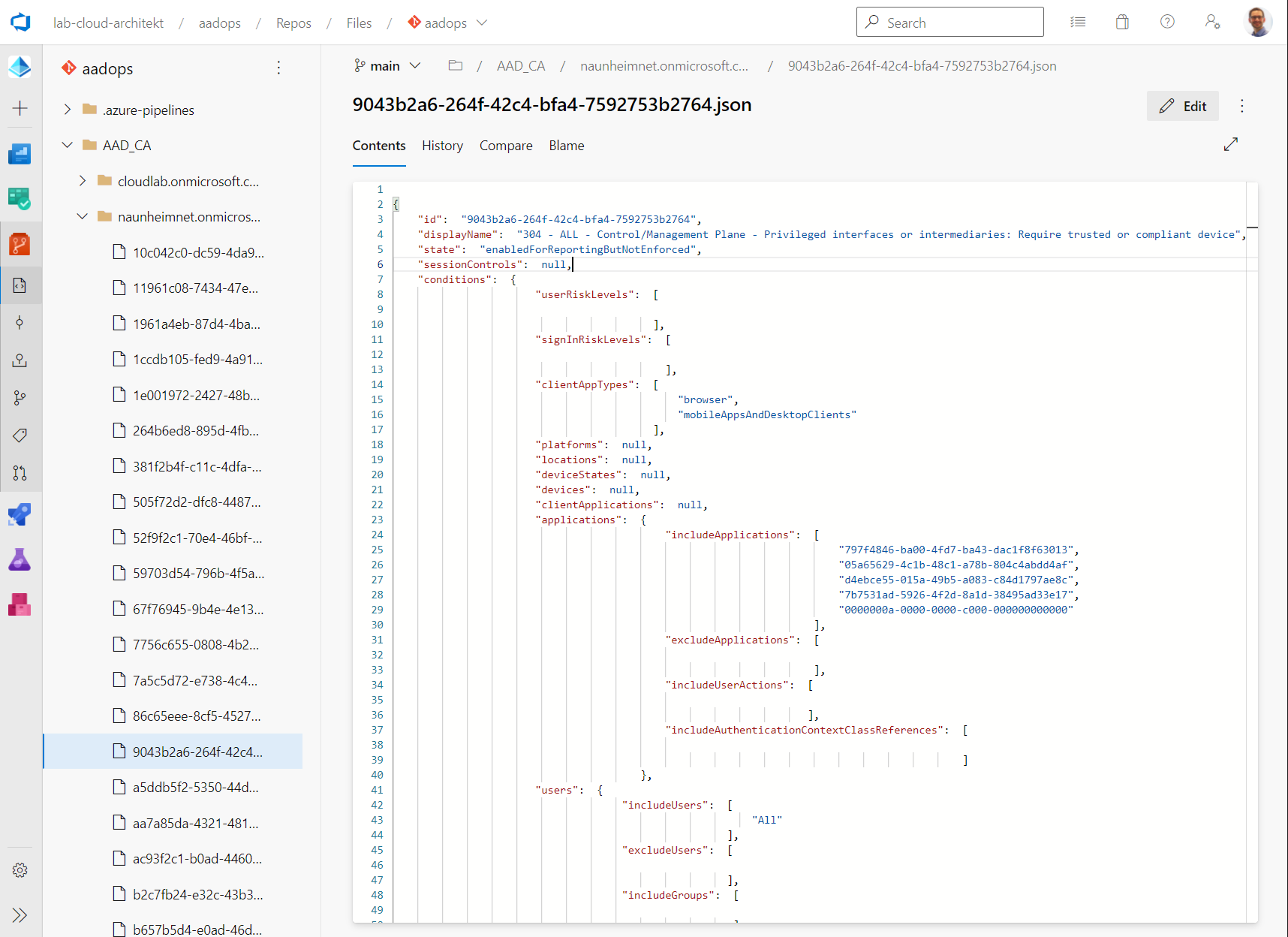Open more actions menu beside Edit button

[1242, 106]
